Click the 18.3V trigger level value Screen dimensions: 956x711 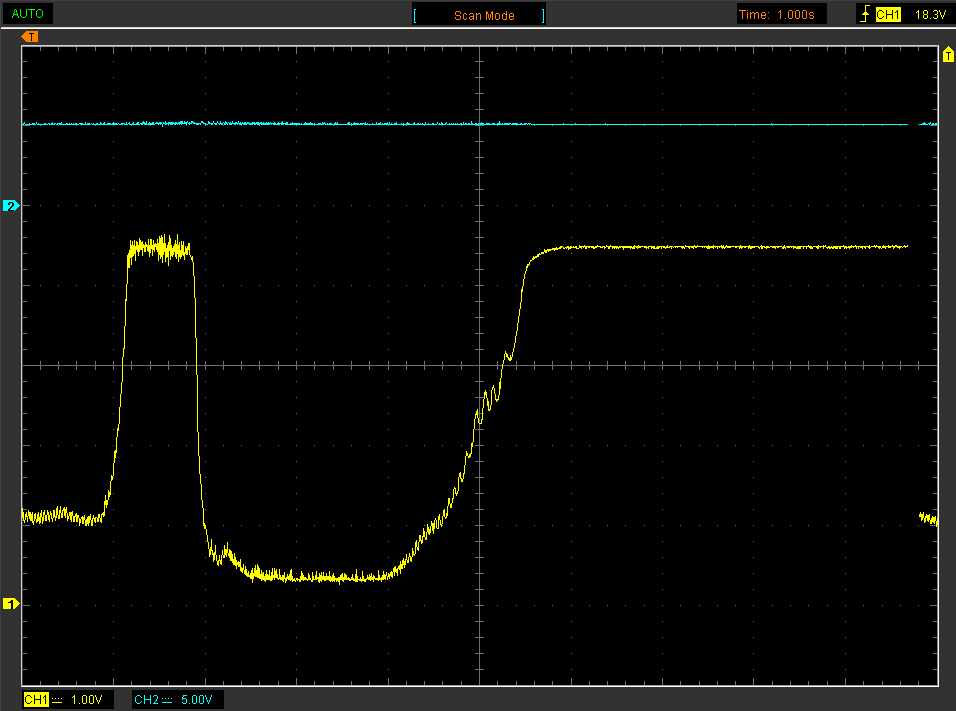click(x=930, y=15)
